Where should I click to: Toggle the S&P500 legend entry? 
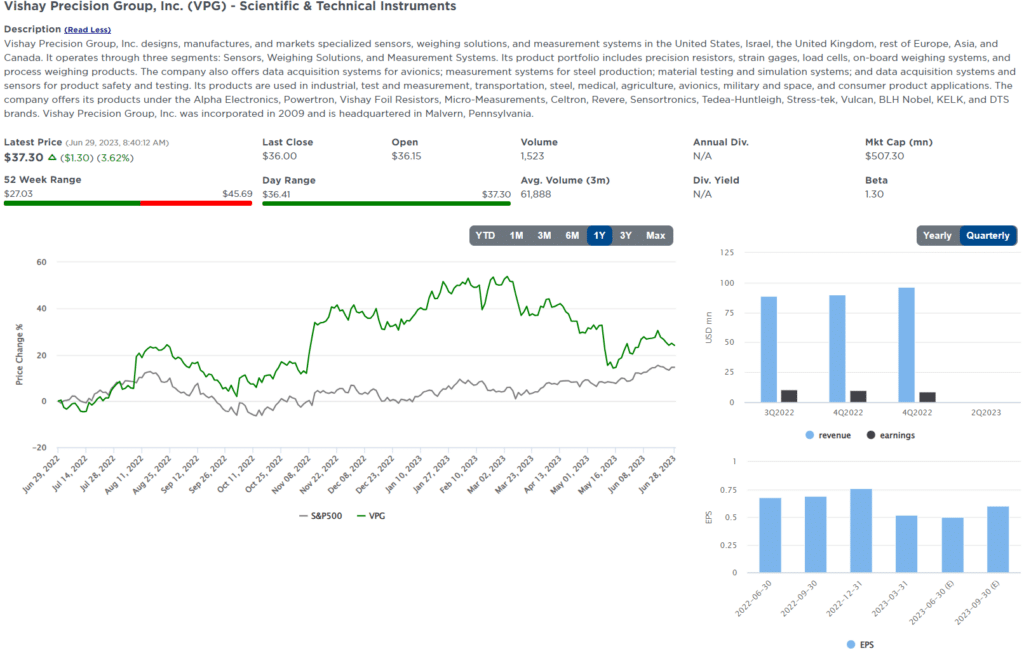[321, 516]
